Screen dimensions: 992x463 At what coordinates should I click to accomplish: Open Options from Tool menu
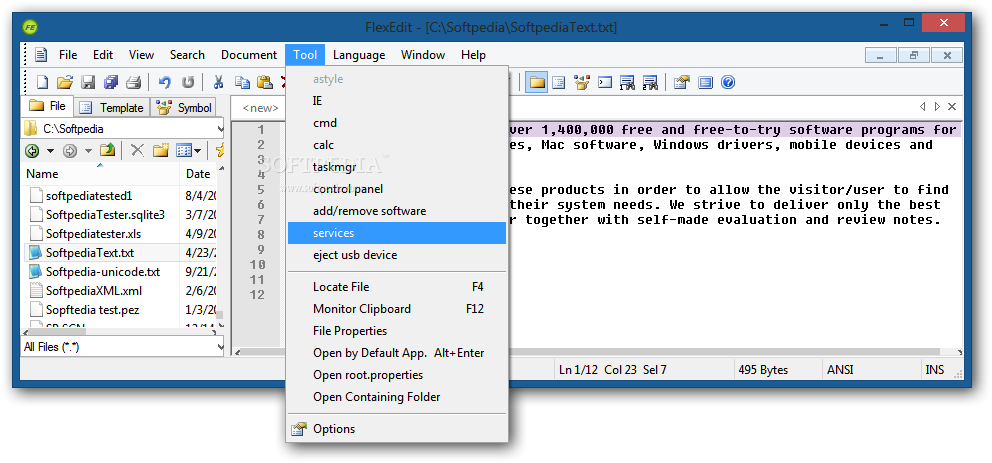pyautogui.click(x=397, y=429)
